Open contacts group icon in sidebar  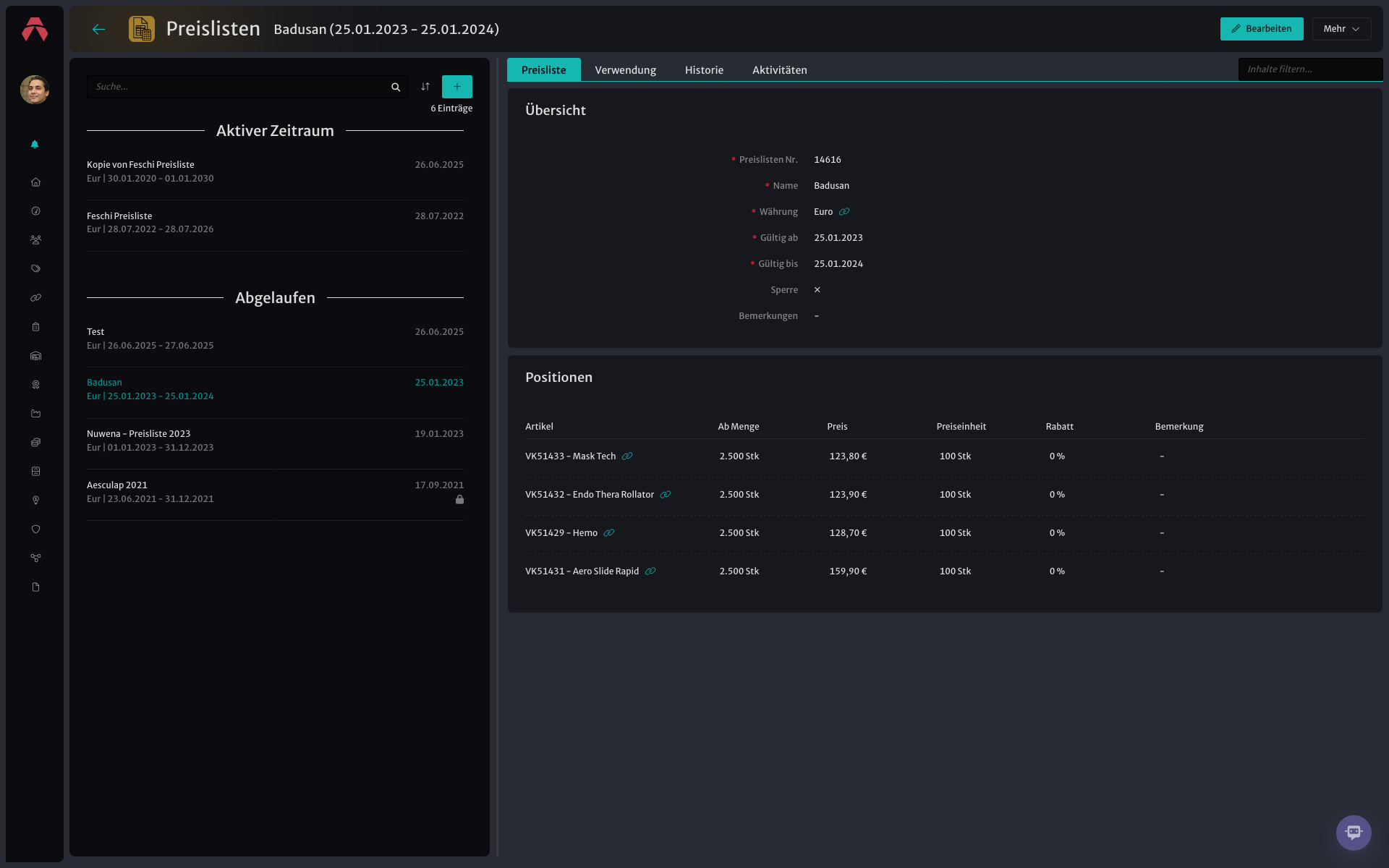pos(35,240)
